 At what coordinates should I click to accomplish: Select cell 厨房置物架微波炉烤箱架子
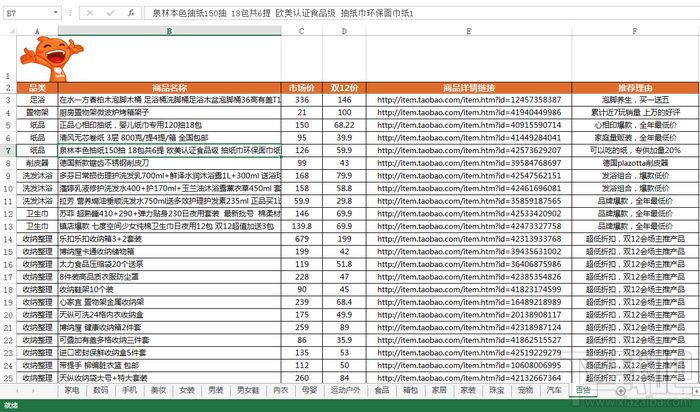click(170, 112)
